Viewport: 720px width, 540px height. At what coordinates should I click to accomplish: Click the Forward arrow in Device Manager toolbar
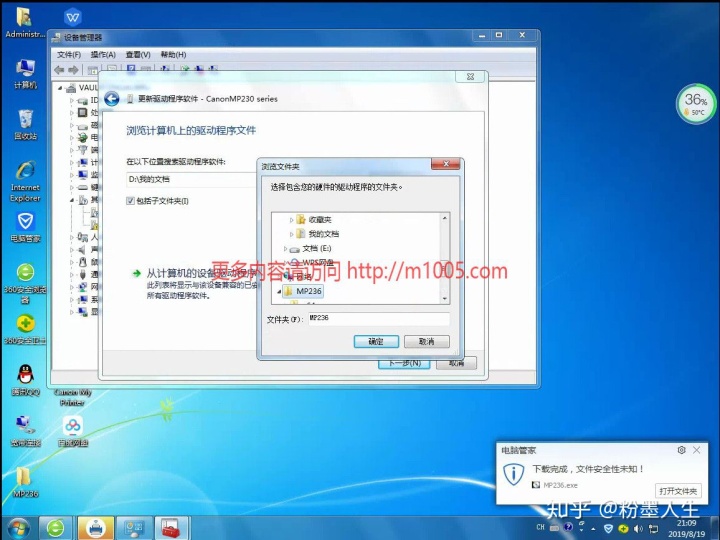(73, 70)
